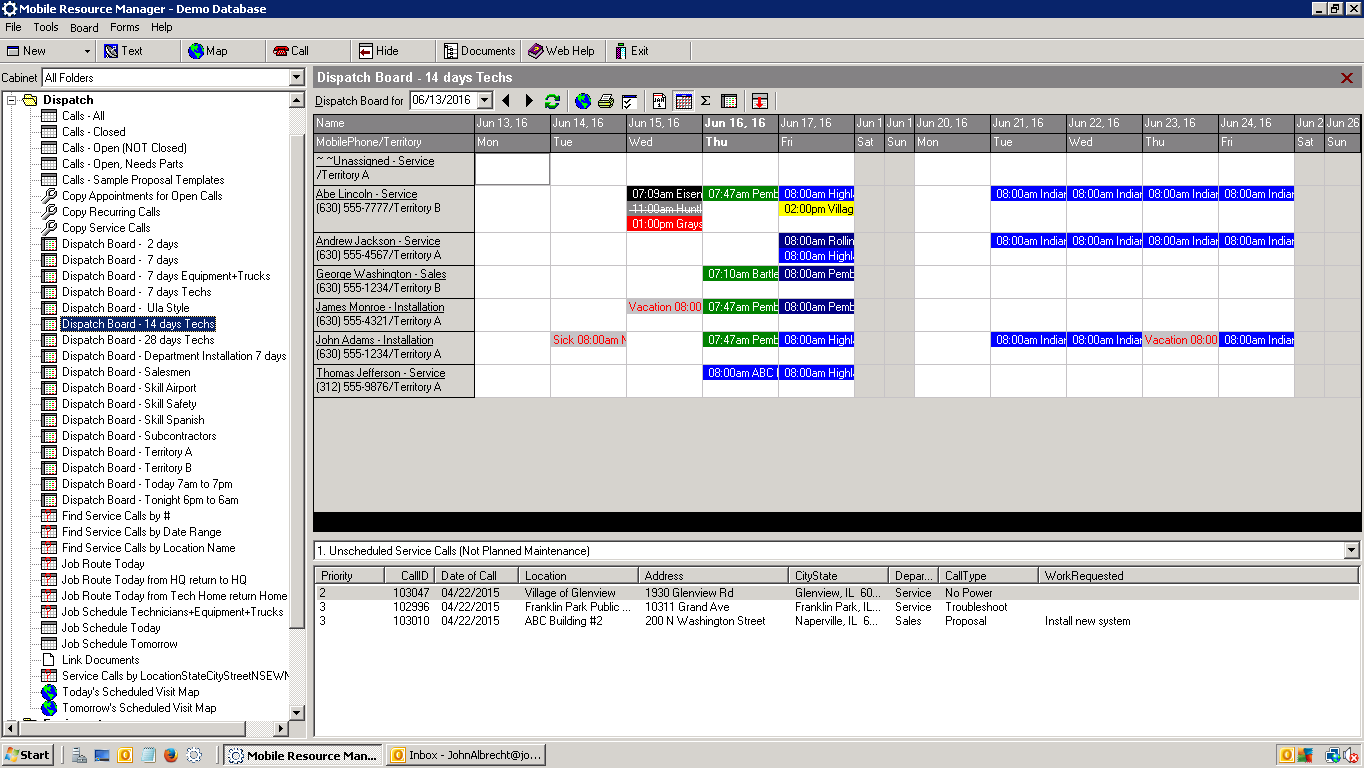Open Abe Lincoln - Service technician link
Image resolution: width=1364 pixels, height=768 pixels.
[367, 194]
